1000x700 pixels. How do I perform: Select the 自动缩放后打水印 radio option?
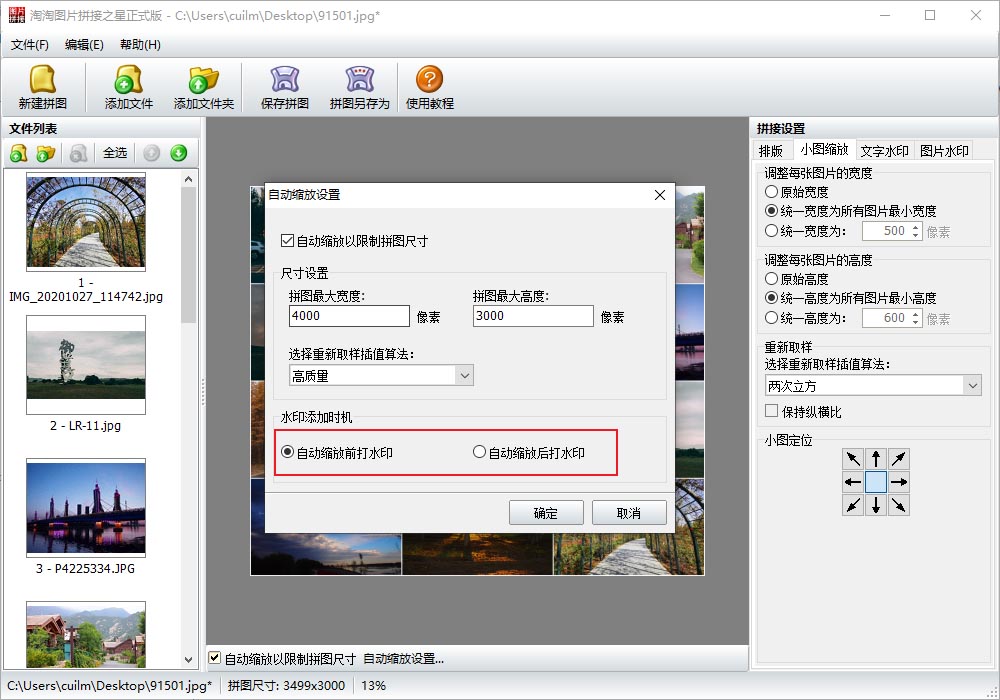[x=480, y=453]
